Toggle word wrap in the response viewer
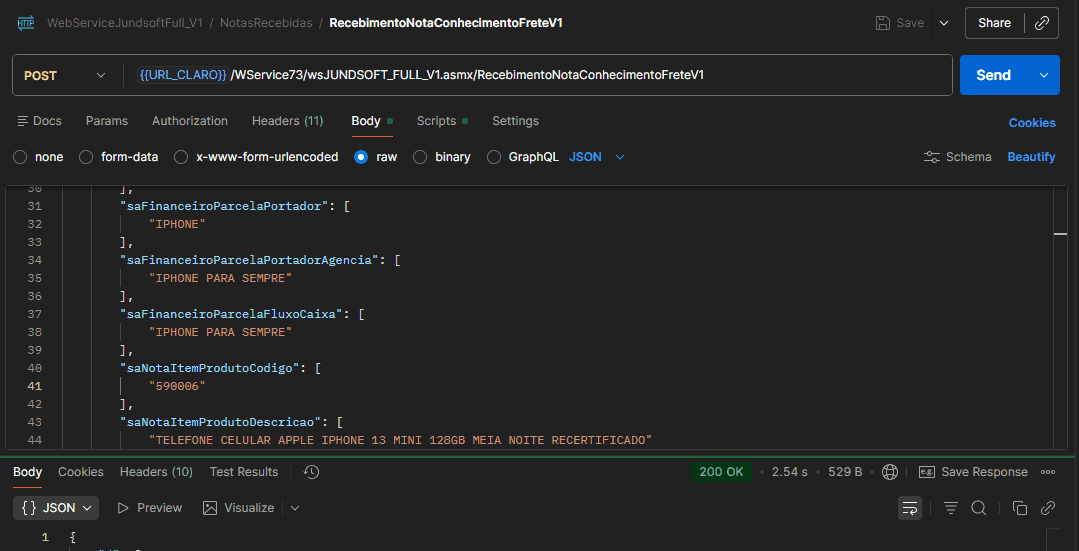Viewport: 1079px width, 551px height. point(910,508)
